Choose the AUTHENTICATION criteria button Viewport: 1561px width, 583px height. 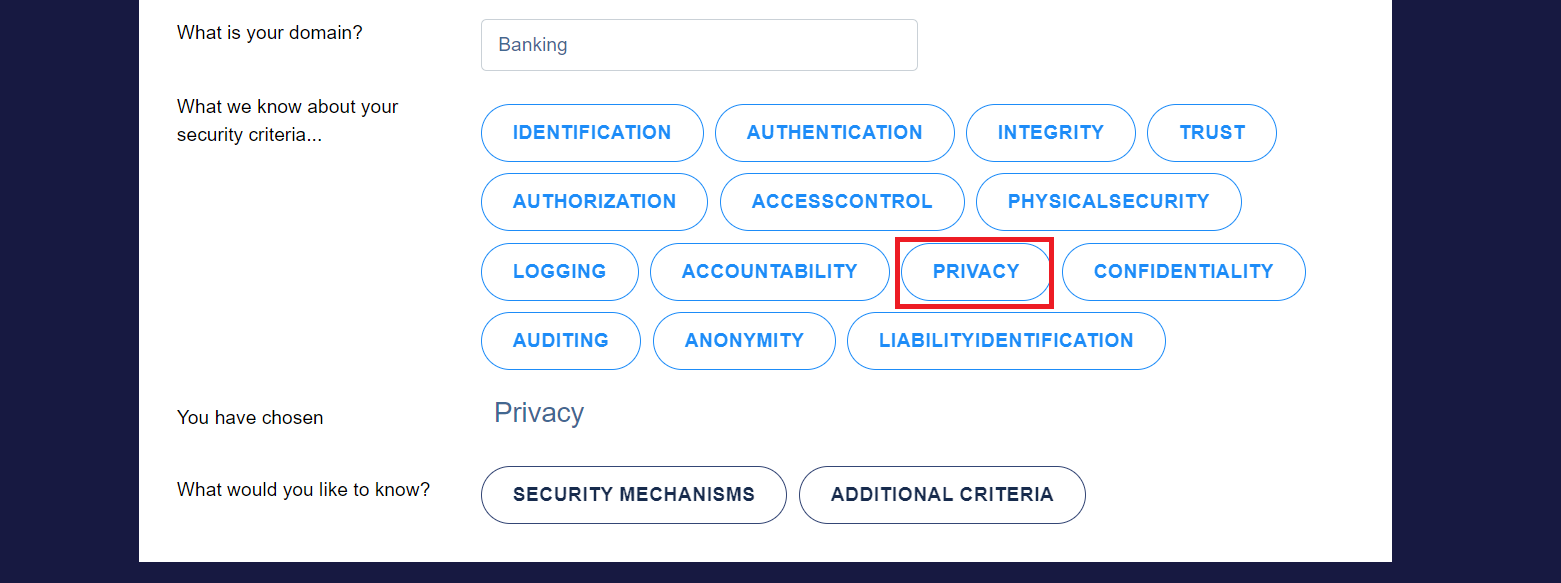(x=835, y=133)
